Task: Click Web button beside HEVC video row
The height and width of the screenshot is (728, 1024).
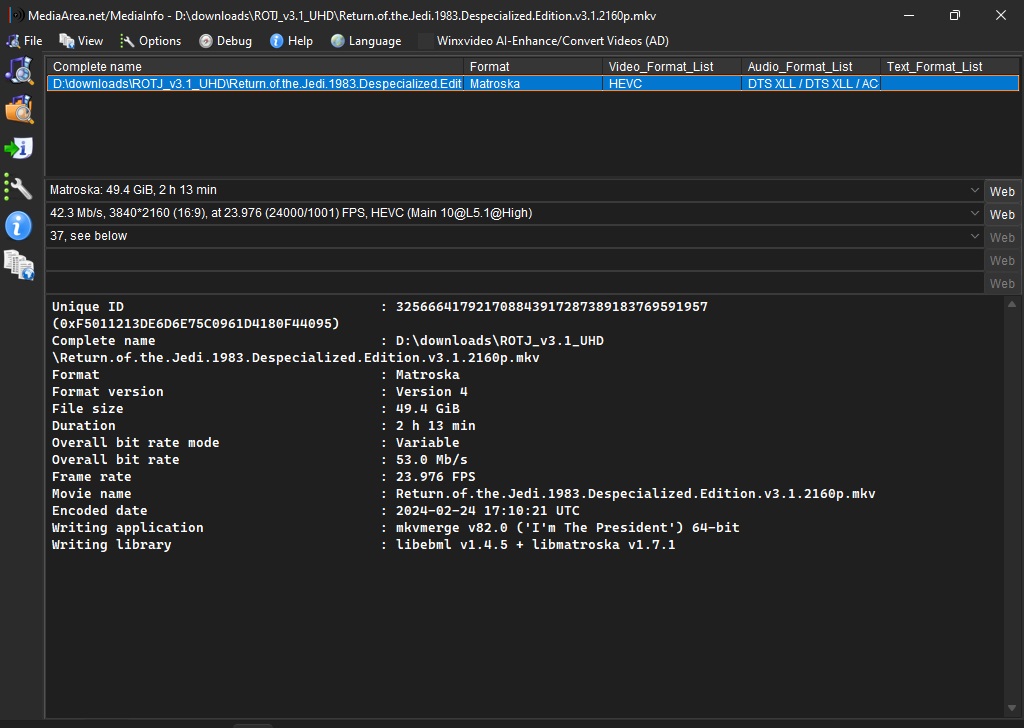Action: (x=1002, y=214)
